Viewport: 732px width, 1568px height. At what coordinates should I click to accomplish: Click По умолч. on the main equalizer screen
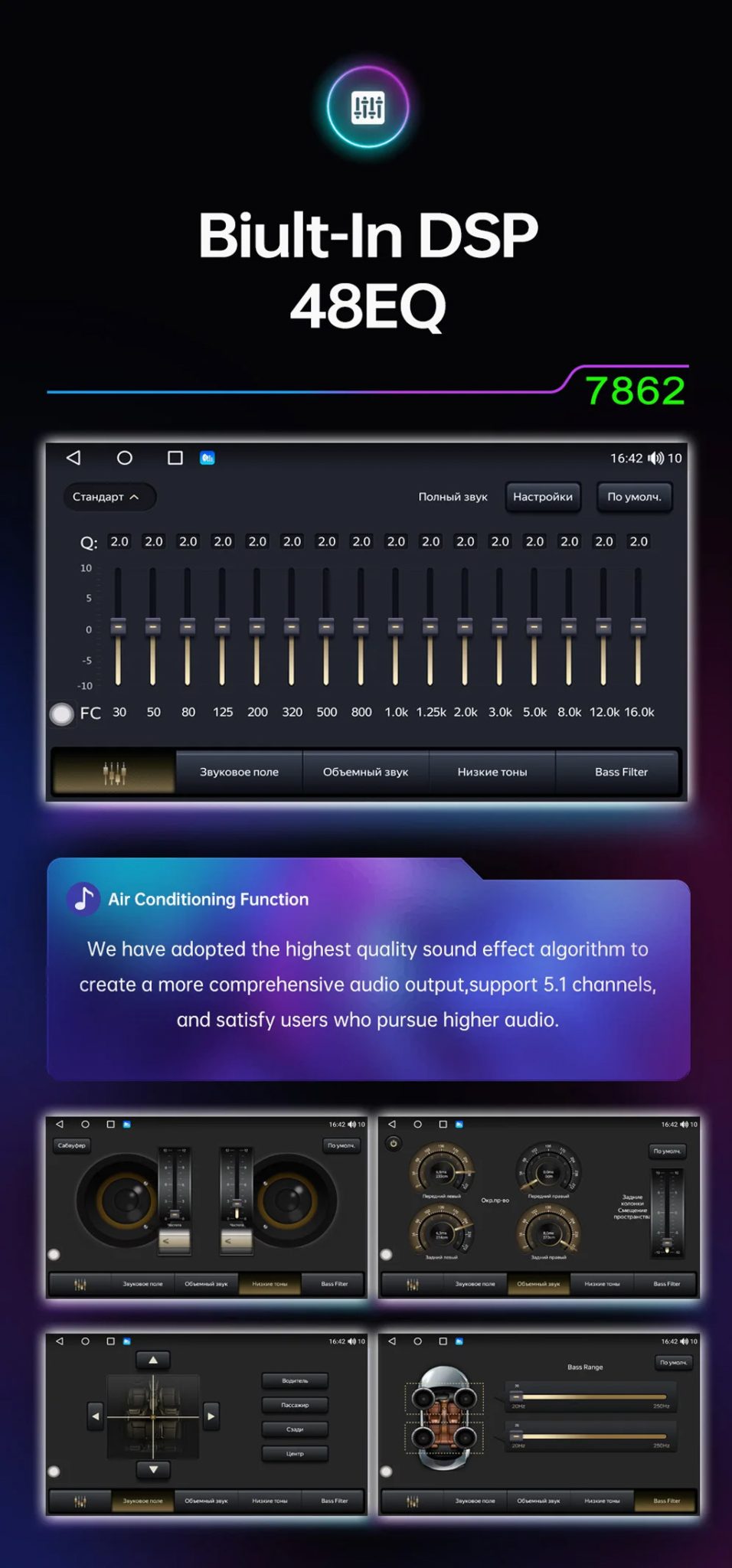tap(634, 497)
